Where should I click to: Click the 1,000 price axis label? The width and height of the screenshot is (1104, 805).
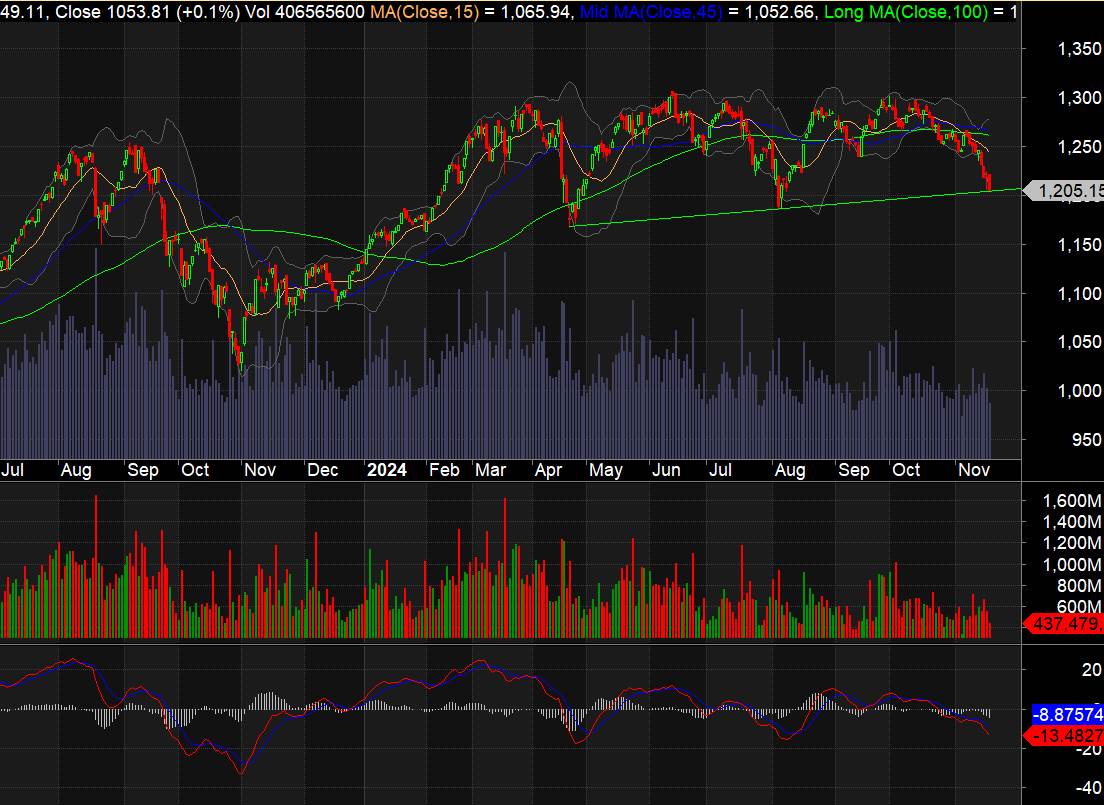tap(1078, 391)
